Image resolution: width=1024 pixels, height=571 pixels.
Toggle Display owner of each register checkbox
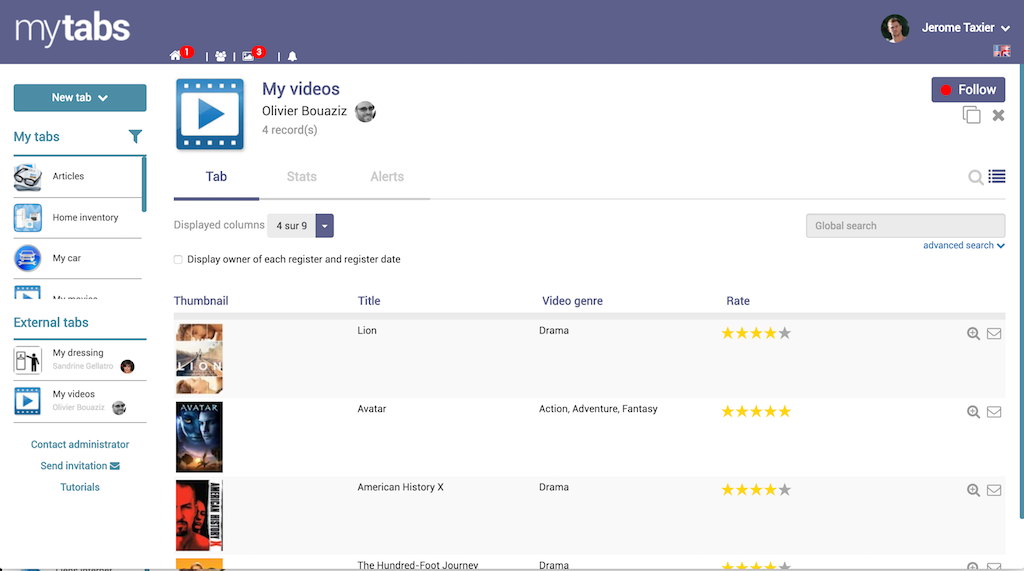tap(178, 259)
